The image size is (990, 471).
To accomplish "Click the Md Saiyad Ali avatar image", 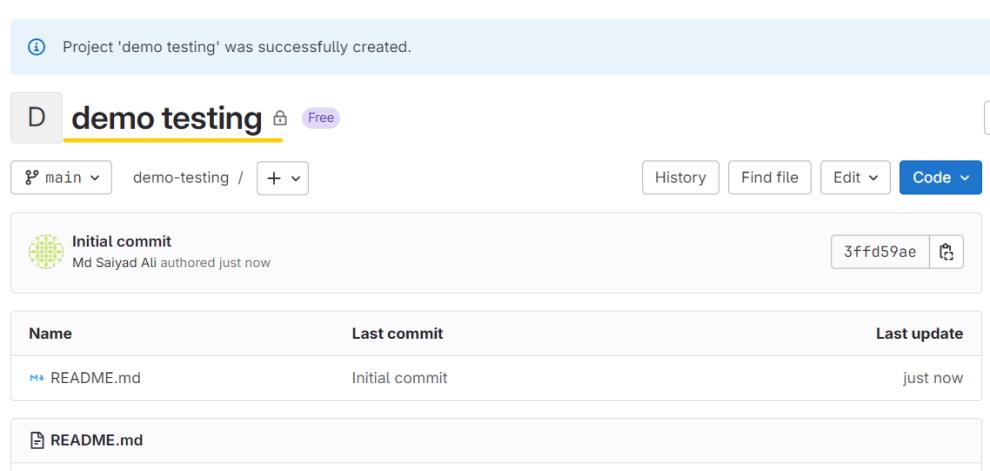I will click(x=45, y=252).
